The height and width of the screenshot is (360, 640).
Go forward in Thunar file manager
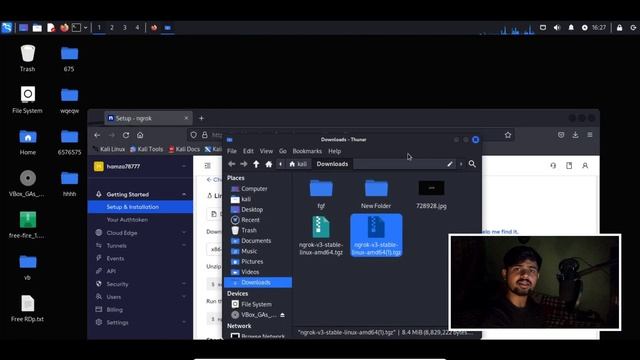(x=244, y=164)
